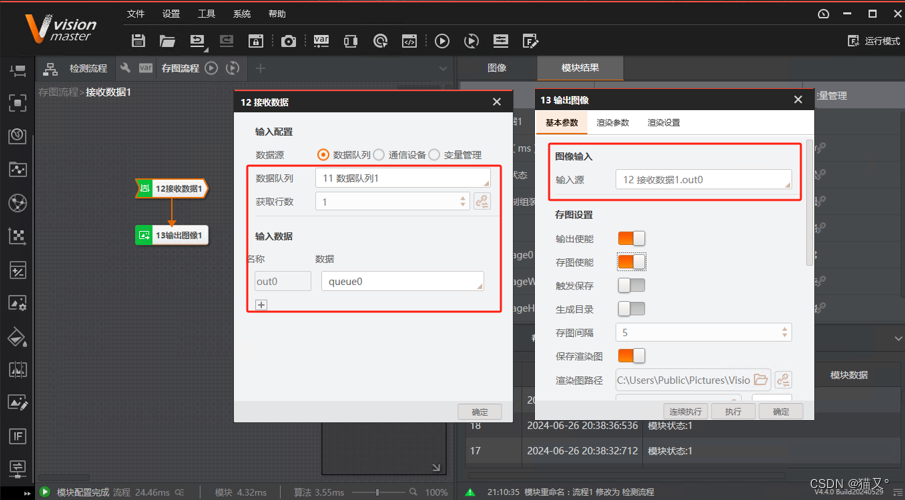The height and width of the screenshot is (500, 905).
Task: Open the 数据队列 dropdown showing 11 数据队列1
Action: click(x=403, y=178)
